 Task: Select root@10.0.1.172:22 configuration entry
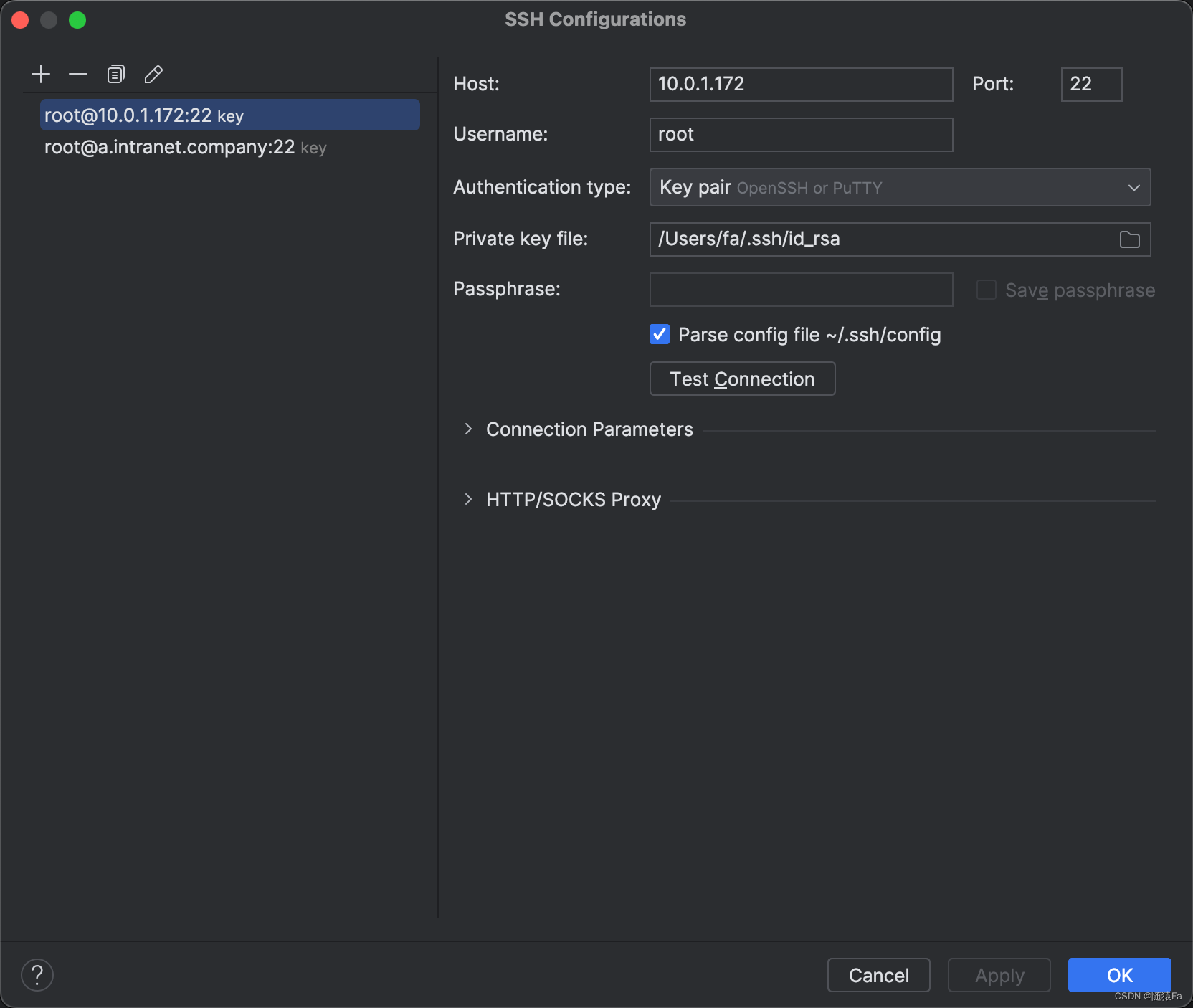click(x=229, y=115)
